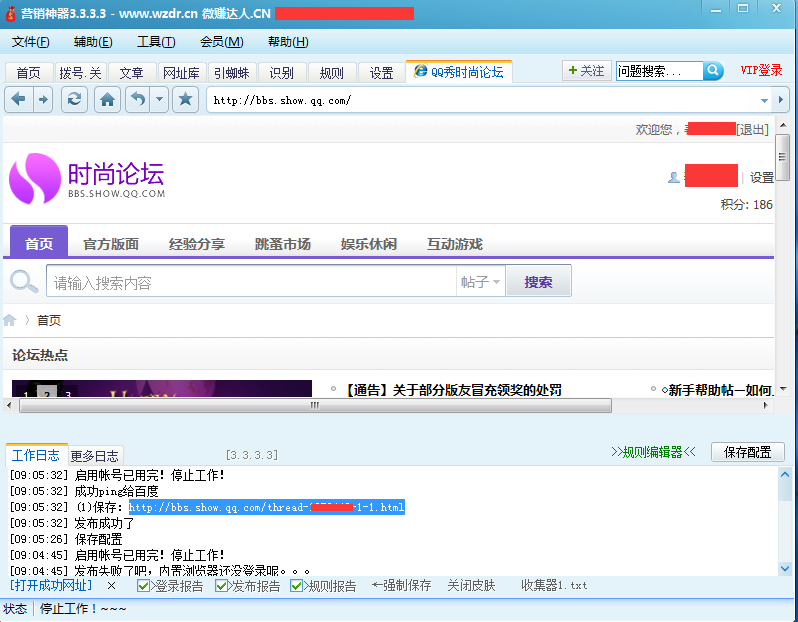The height and width of the screenshot is (622, 798).
Task: Click the [退出] logout link
Action: coord(753,130)
